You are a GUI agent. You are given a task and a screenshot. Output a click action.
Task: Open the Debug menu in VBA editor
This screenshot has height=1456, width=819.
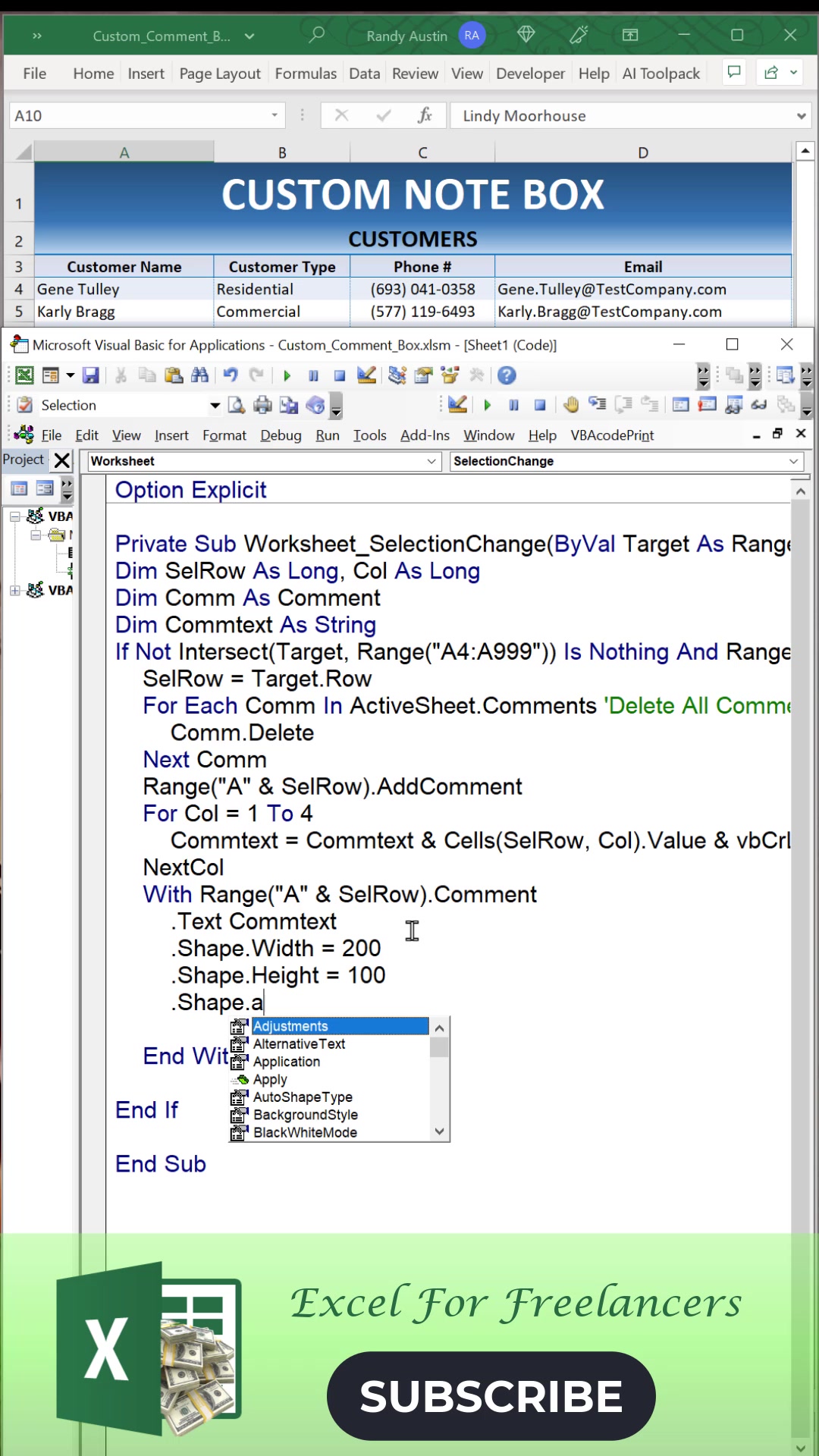pos(281,435)
